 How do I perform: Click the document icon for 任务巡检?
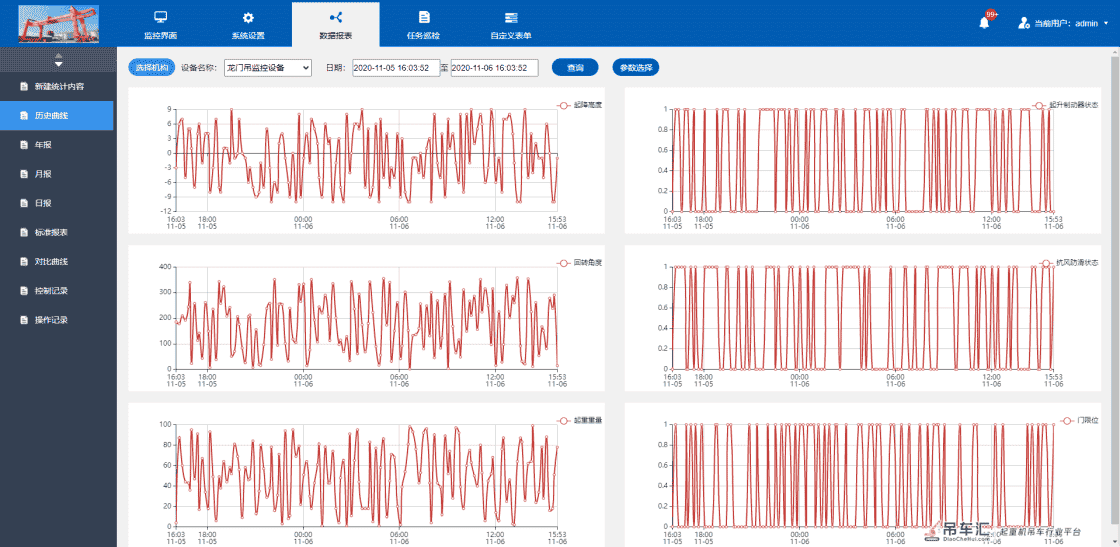424,17
